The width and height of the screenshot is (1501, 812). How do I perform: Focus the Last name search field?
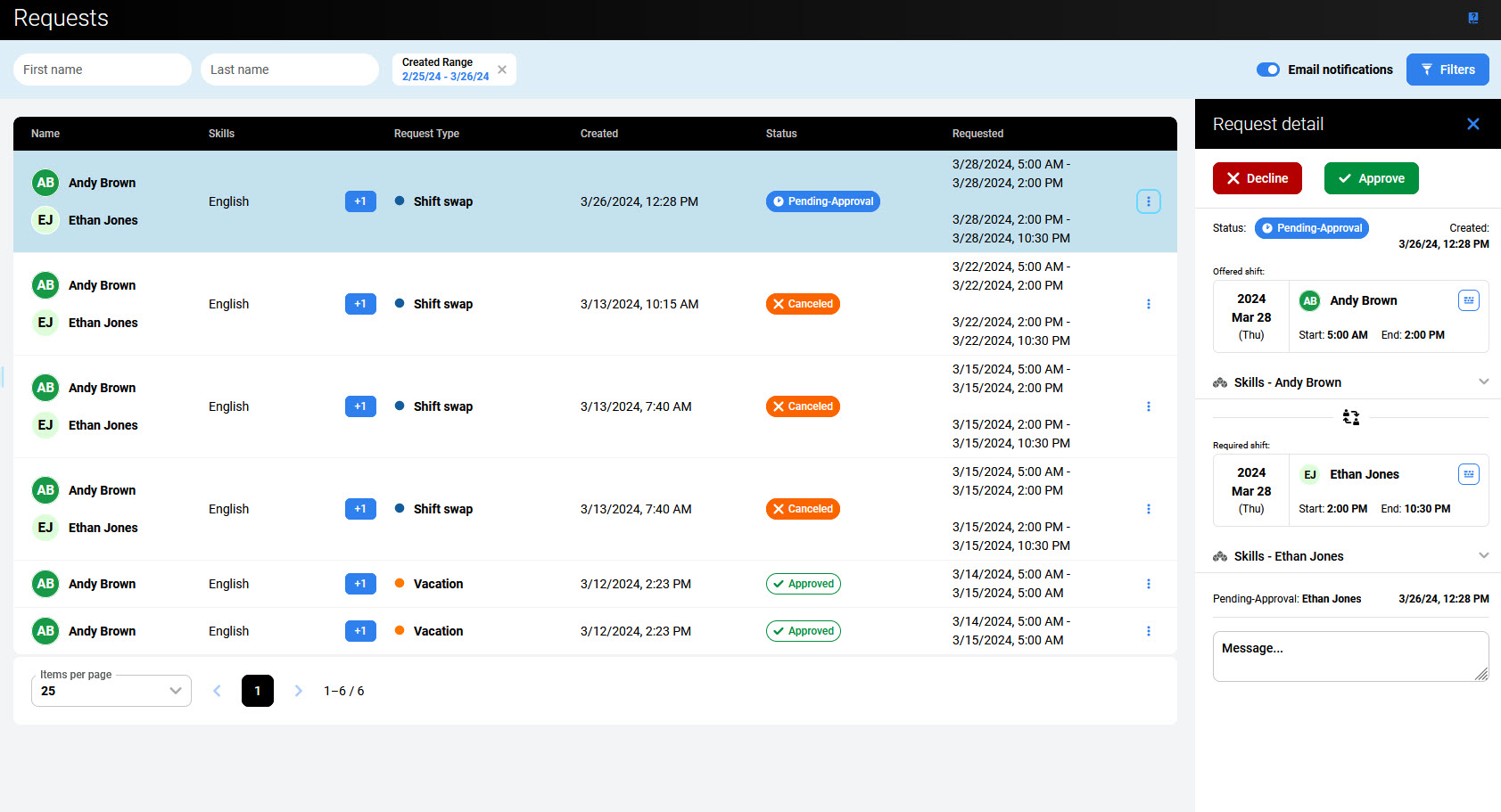[290, 70]
